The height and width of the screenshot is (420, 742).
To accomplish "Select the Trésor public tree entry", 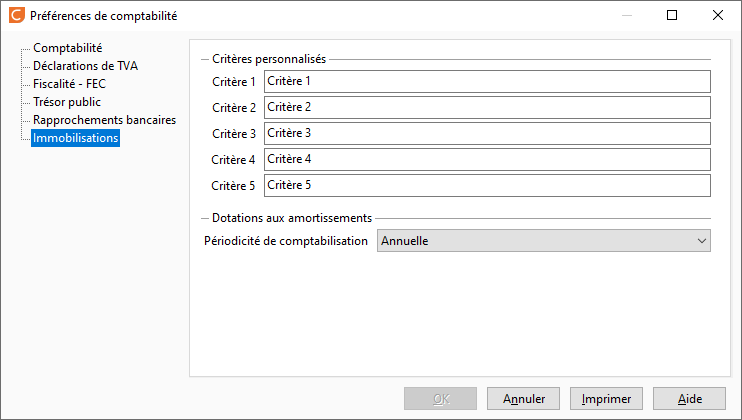I will click(x=67, y=102).
